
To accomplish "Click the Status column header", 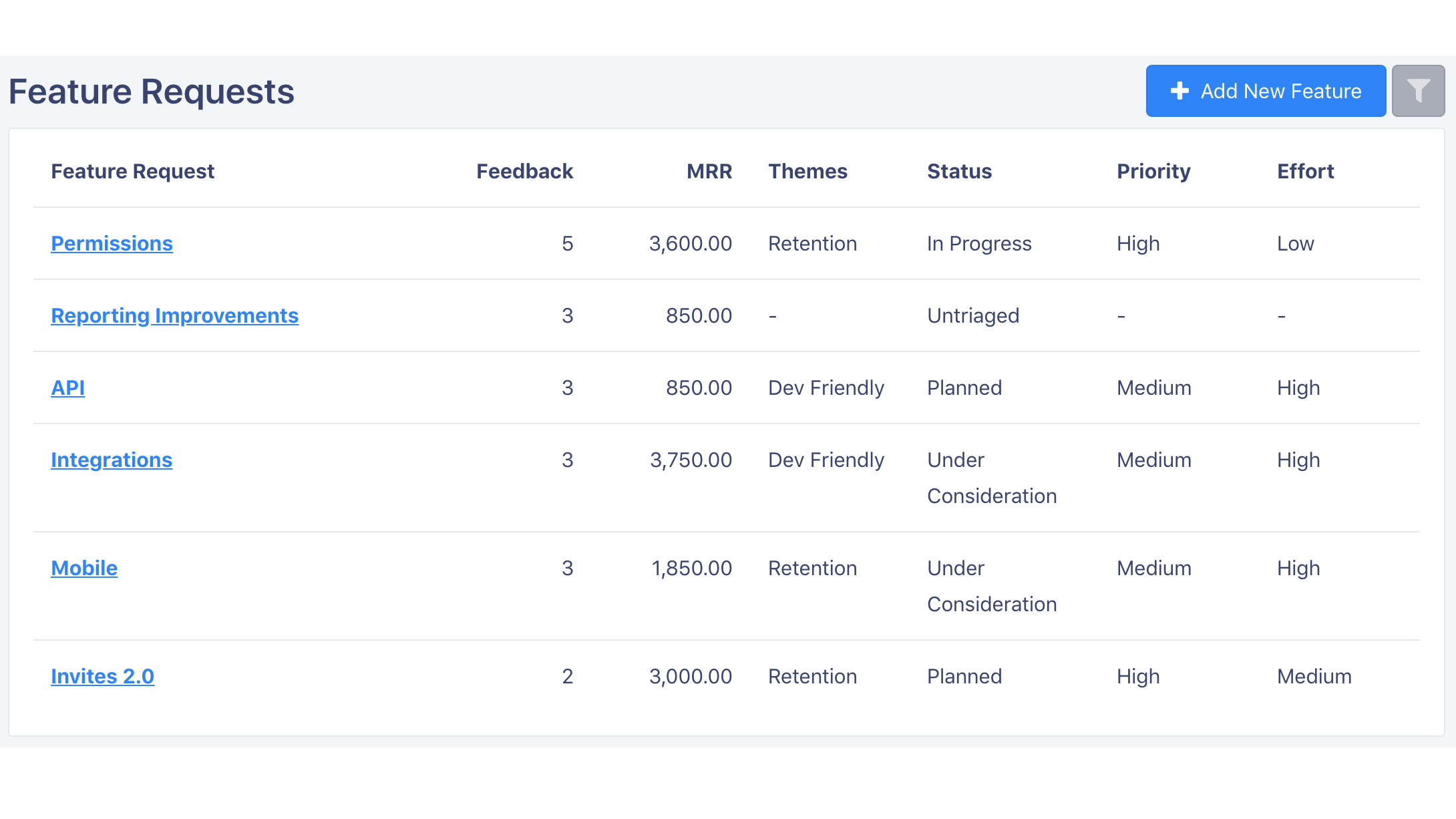I will (x=959, y=171).
